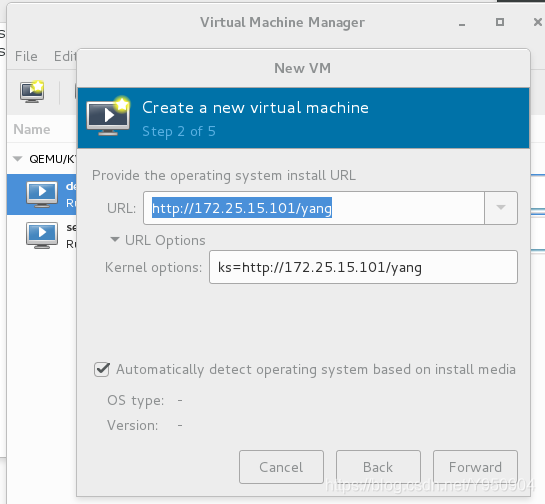This screenshot has height=504, width=545.
Task: Click the wizard header monitor icon
Action: pos(108,116)
